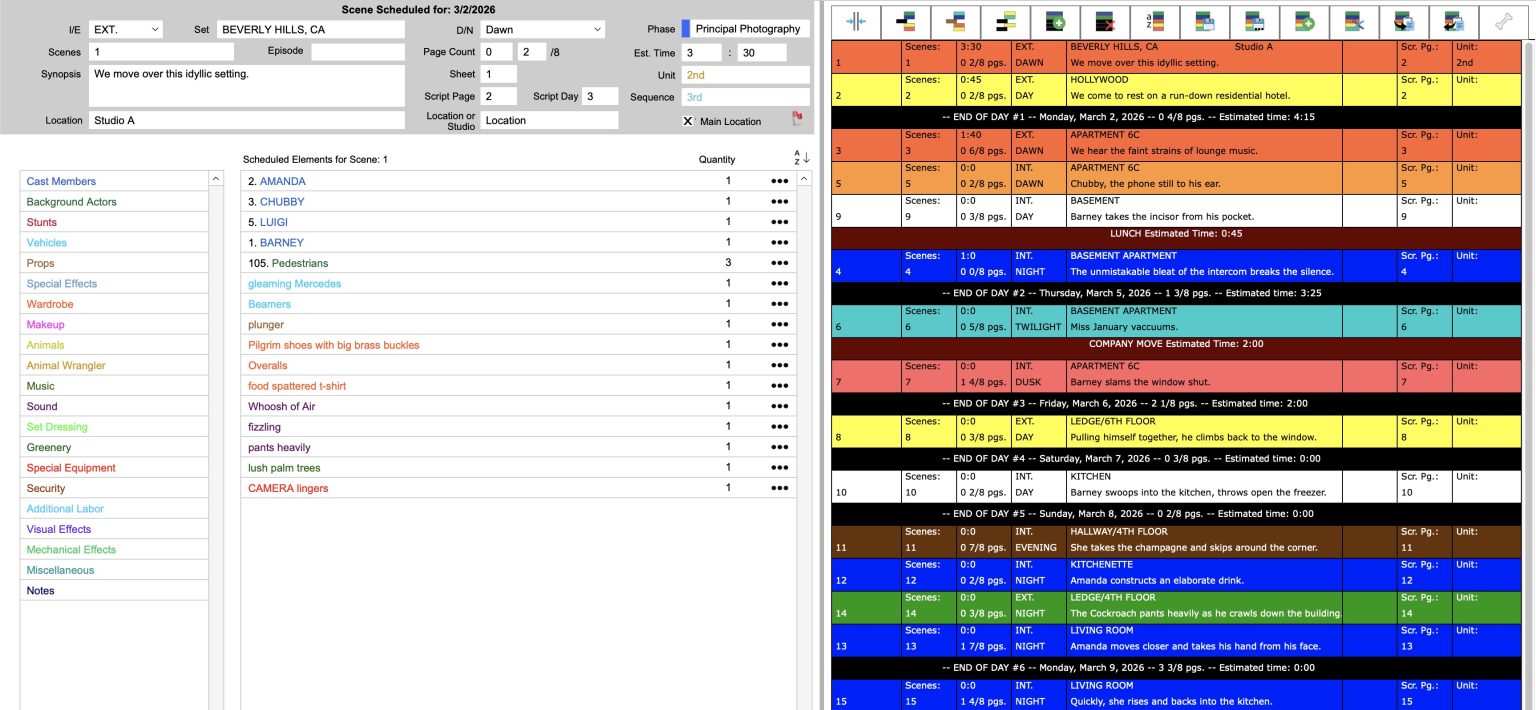Click the Sheet number field
Viewport: 1536px width, 710px height.
click(x=498, y=74)
